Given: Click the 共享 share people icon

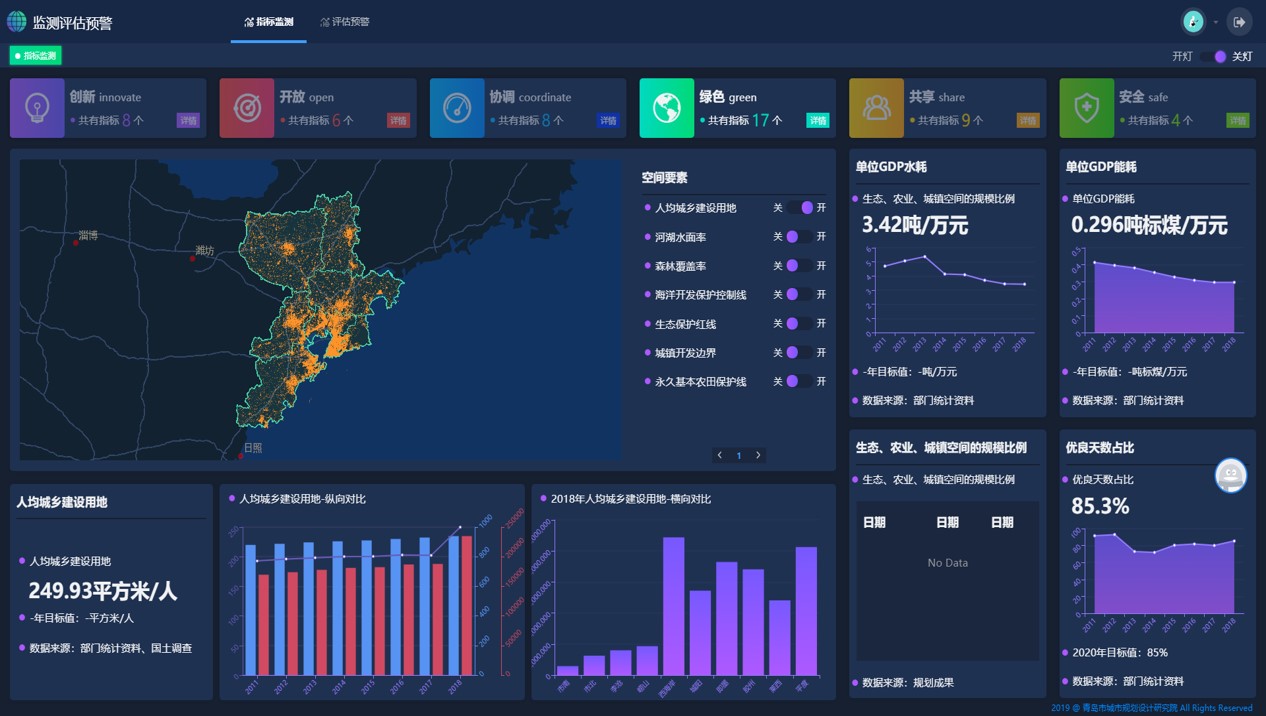Looking at the screenshot, I should pos(877,108).
